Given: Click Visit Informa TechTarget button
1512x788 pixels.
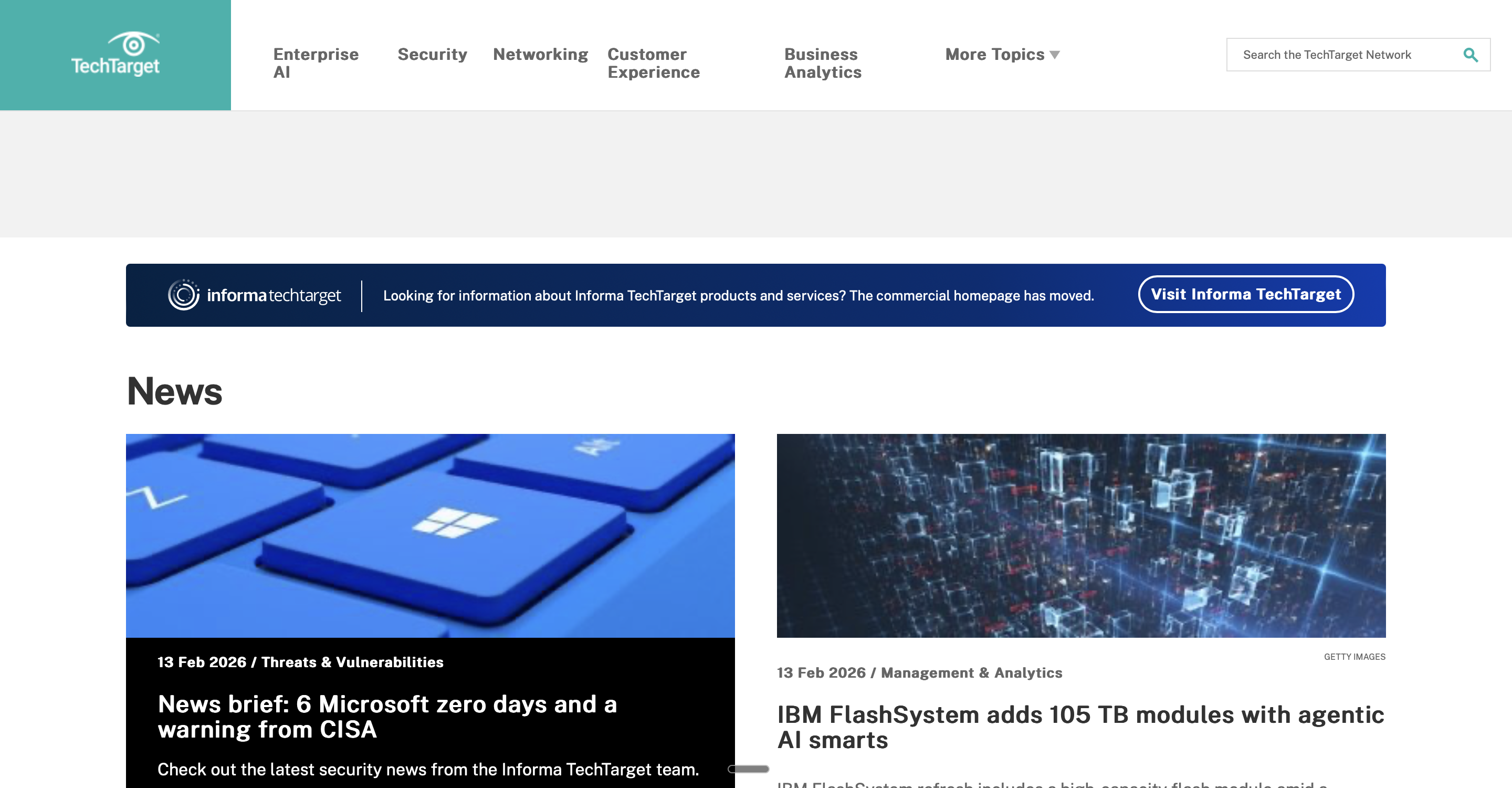Looking at the screenshot, I should click(1245, 294).
